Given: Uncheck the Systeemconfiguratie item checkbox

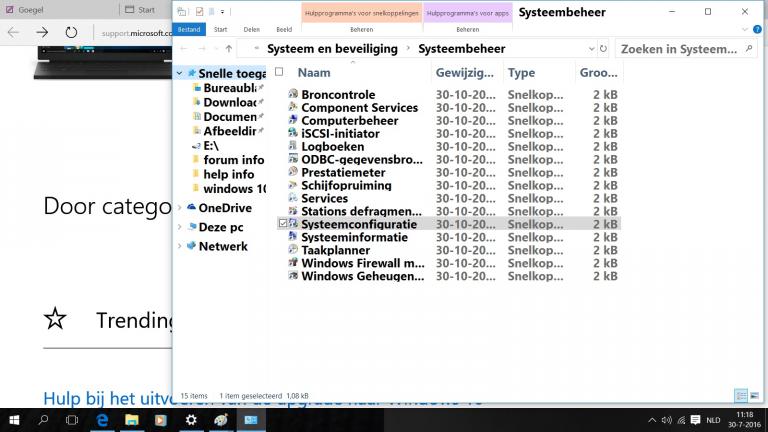Looking at the screenshot, I should coord(283,225).
